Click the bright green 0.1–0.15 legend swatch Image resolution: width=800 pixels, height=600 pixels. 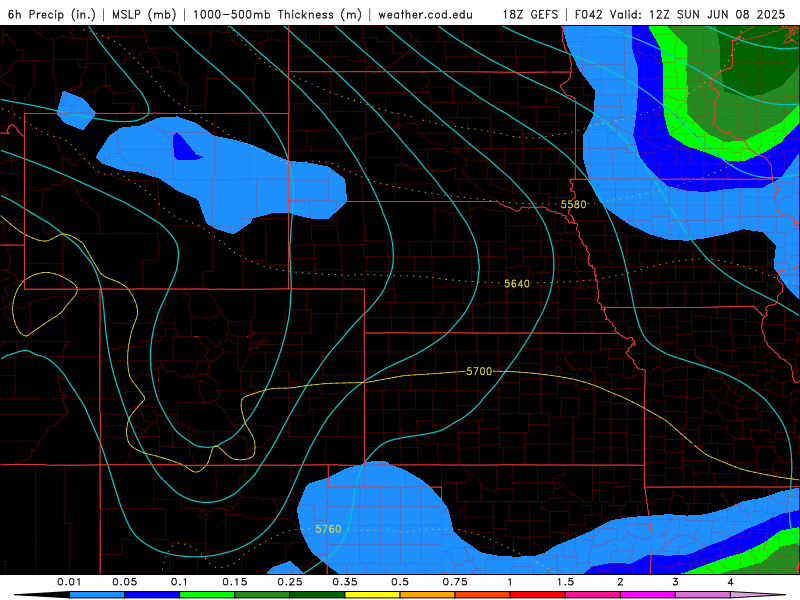click(207, 595)
